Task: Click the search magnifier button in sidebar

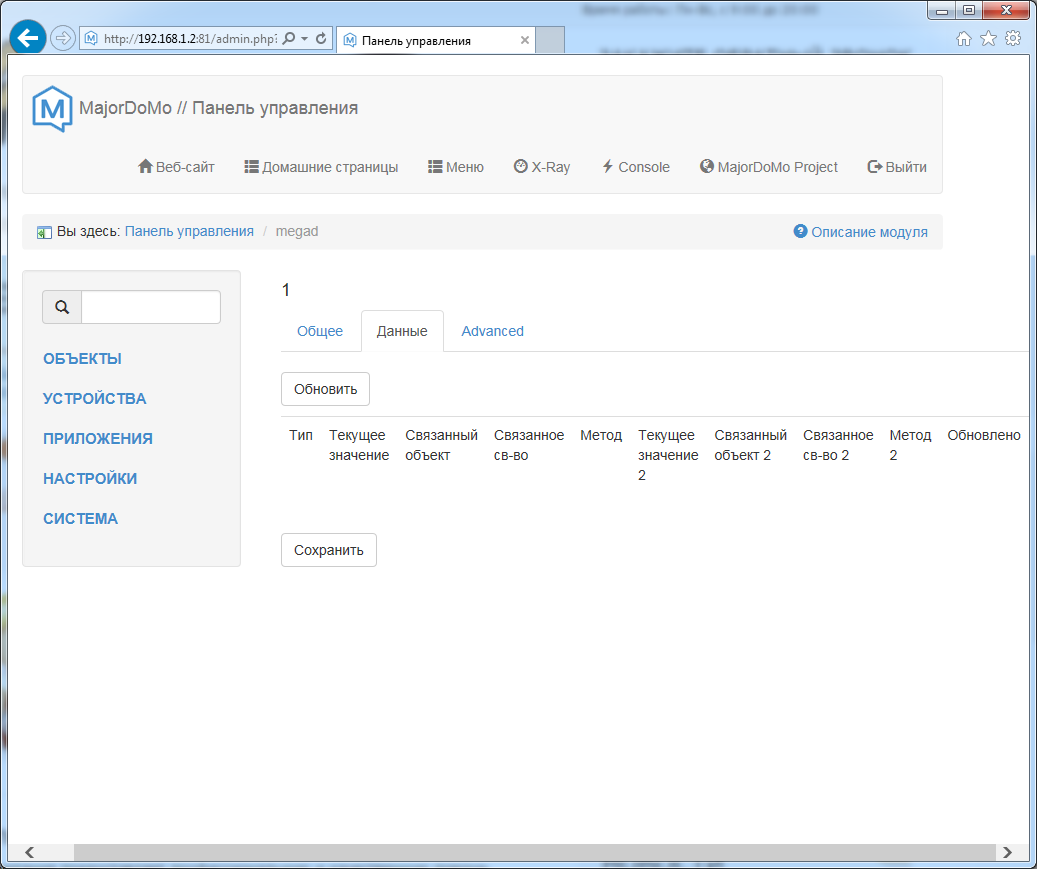Action: pos(62,307)
